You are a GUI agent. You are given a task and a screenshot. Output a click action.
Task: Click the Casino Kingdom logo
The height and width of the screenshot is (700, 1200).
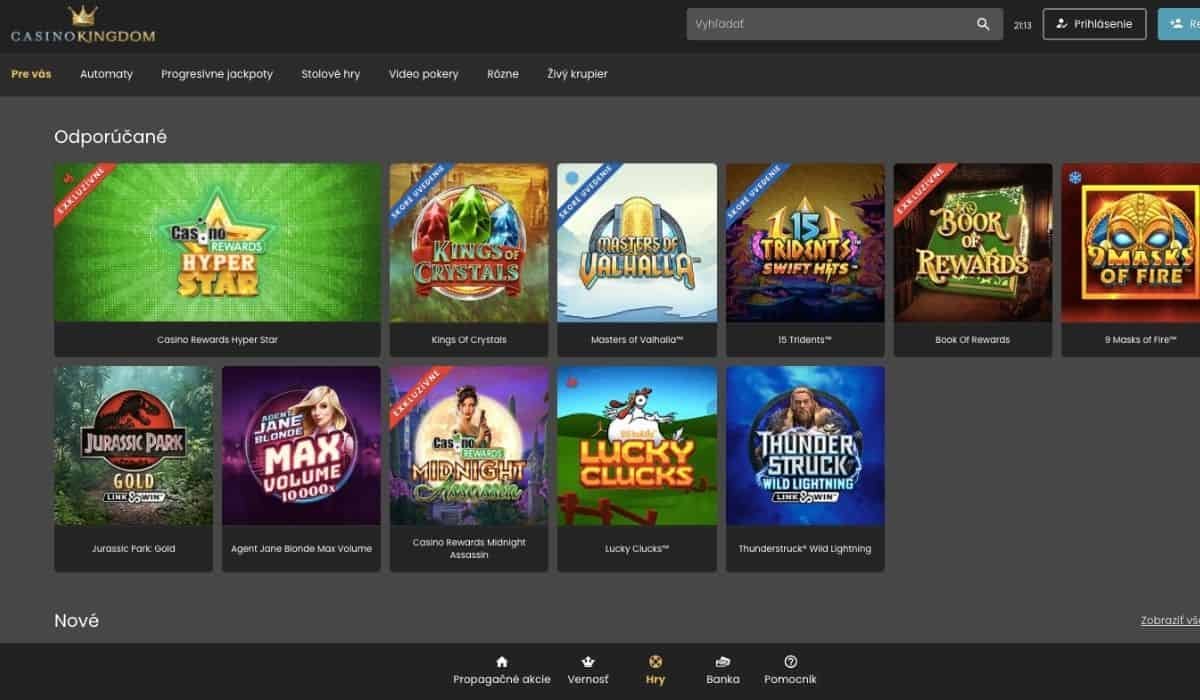83,26
